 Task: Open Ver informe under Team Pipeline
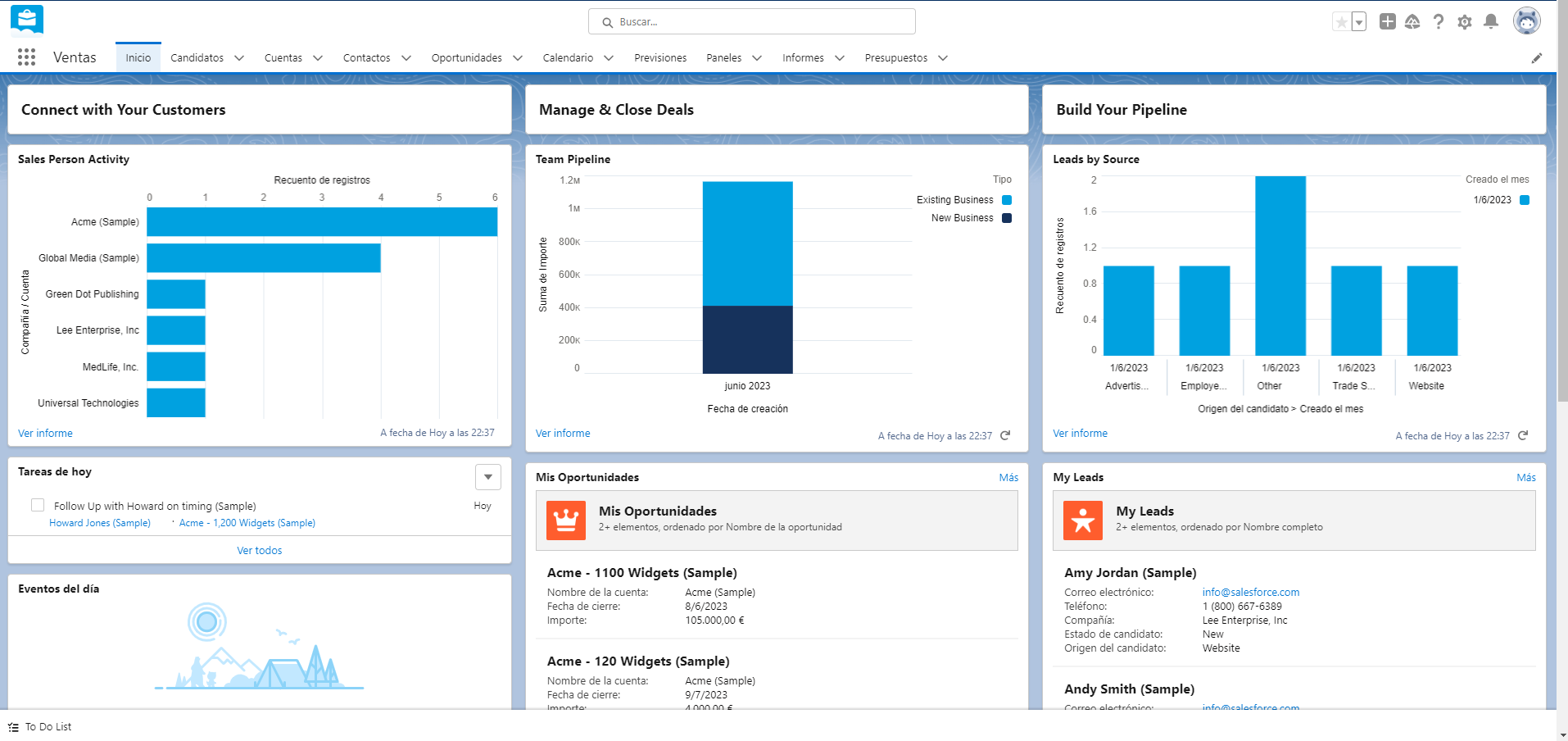(563, 434)
